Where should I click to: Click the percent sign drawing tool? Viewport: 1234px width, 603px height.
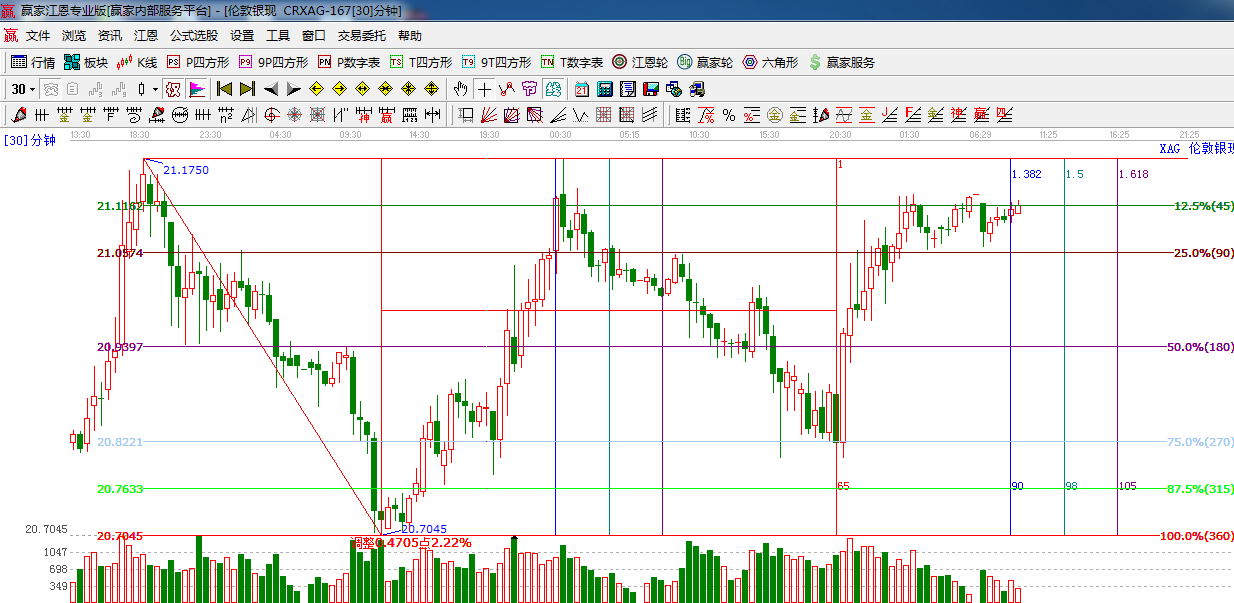[729, 115]
